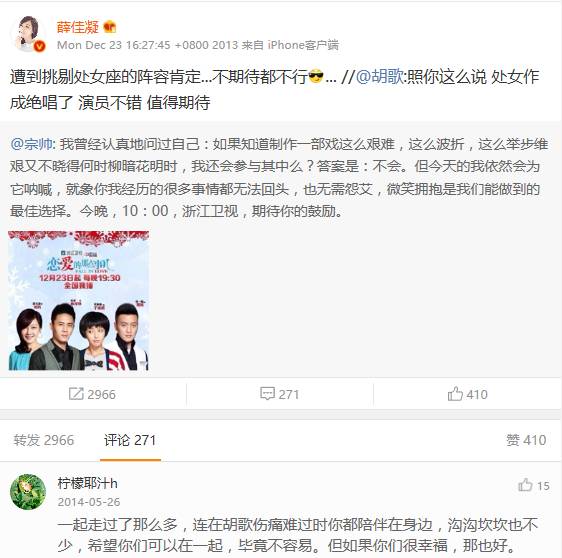Image resolution: width=562 pixels, height=558 pixels.
Task: Open the @宗帅 mention link
Action: point(32,144)
